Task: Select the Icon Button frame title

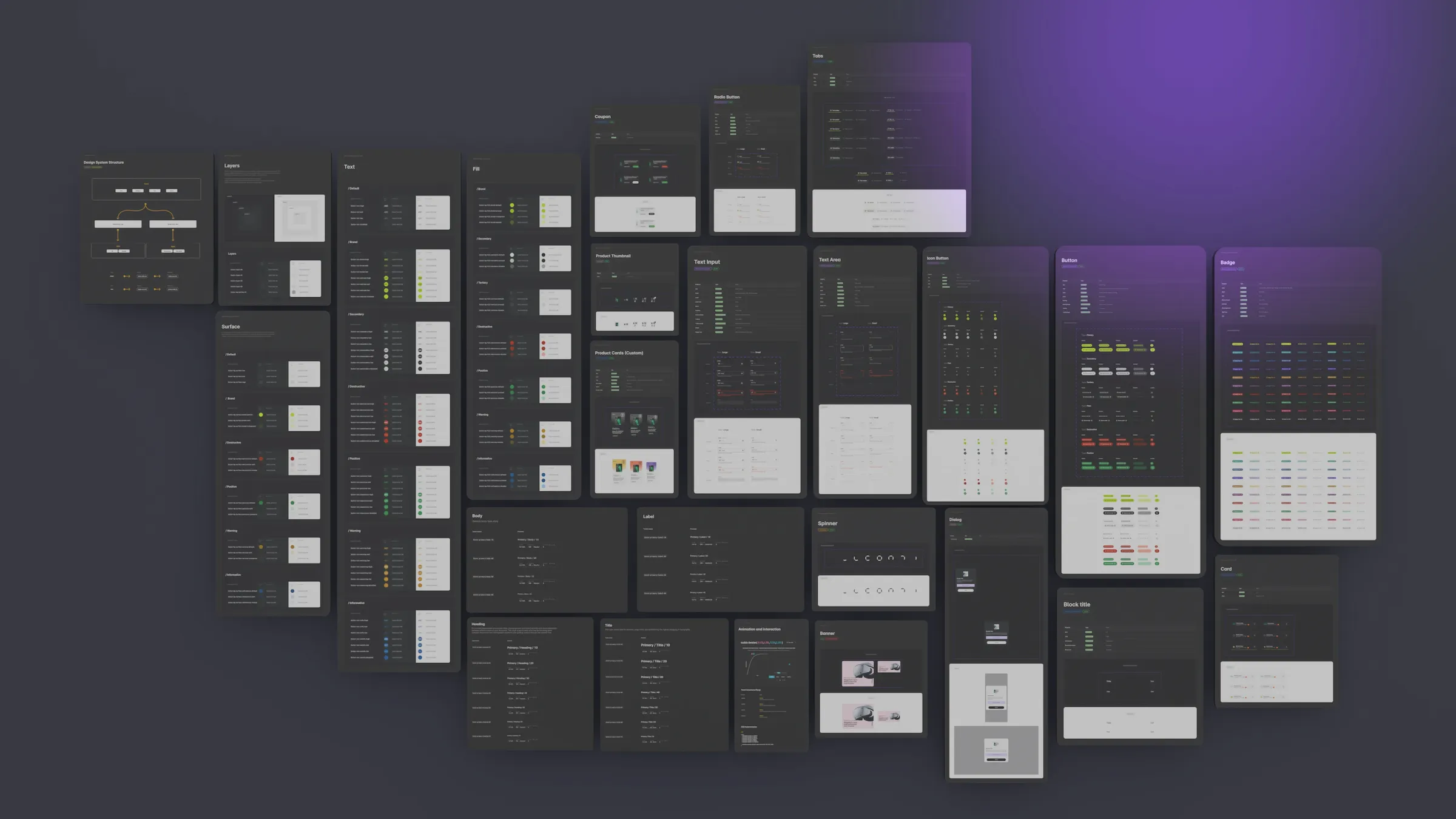Action: [937, 258]
